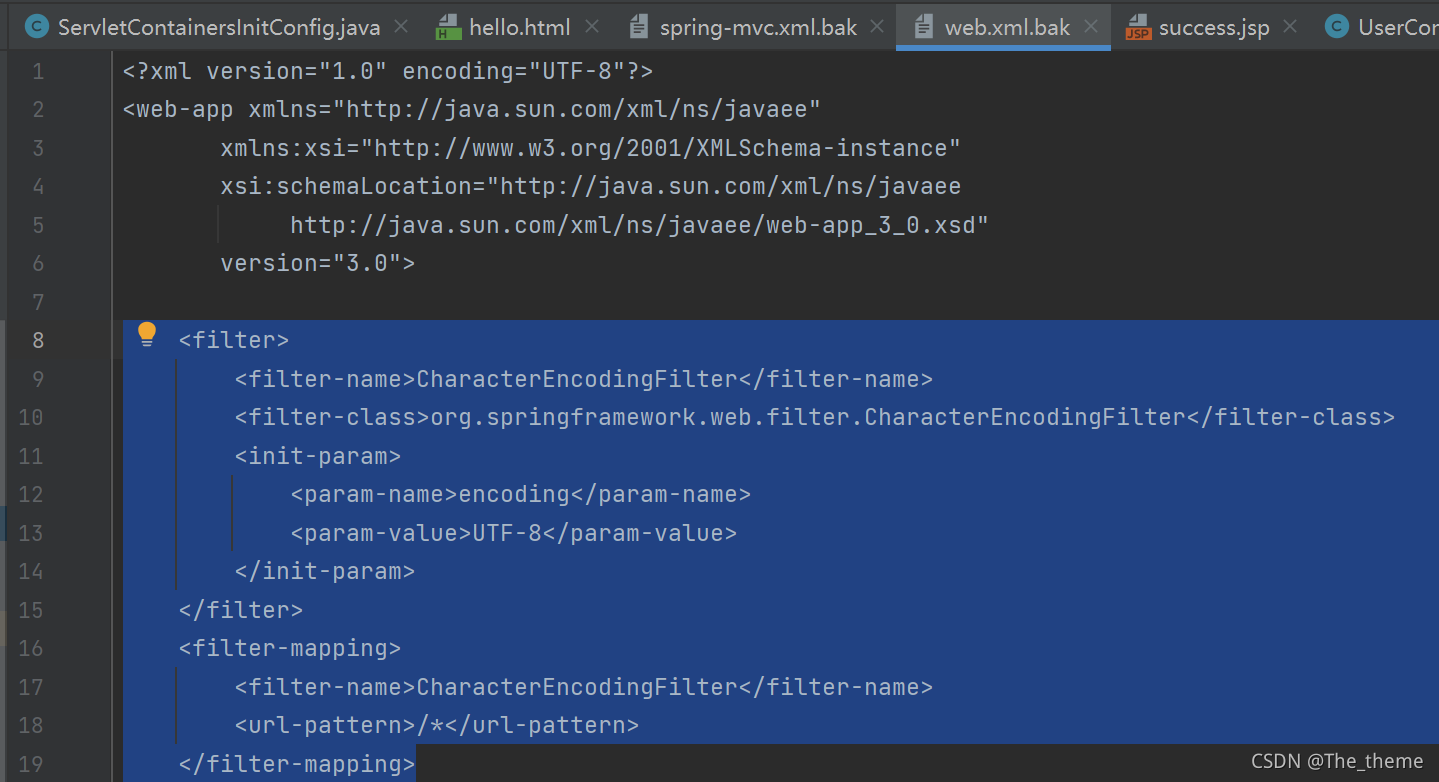Image resolution: width=1439 pixels, height=782 pixels.
Task: Click the param-name encoding line
Action: pos(521,494)
